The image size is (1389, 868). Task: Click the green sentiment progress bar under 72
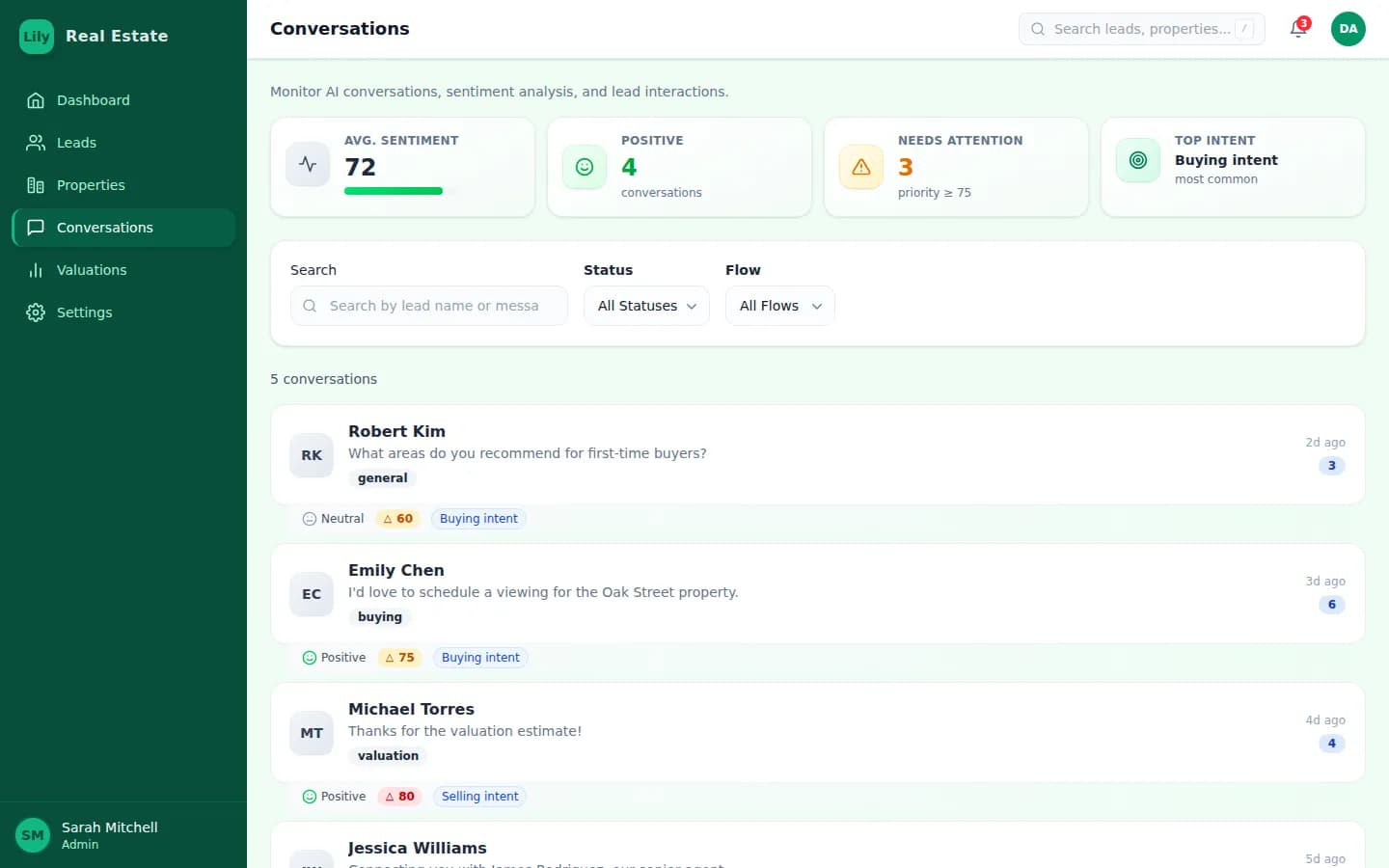[x=394, y=191]
